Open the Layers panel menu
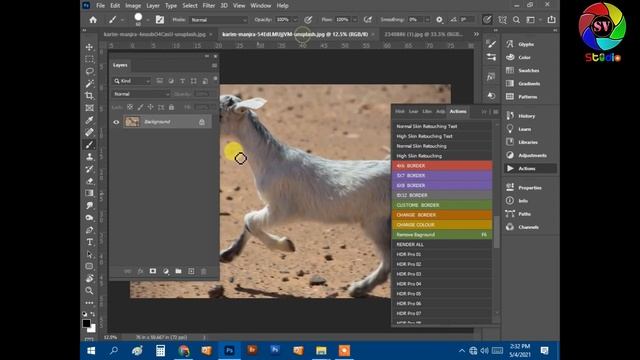The width and height of the screenshot is (640, 360). [214, 65]
